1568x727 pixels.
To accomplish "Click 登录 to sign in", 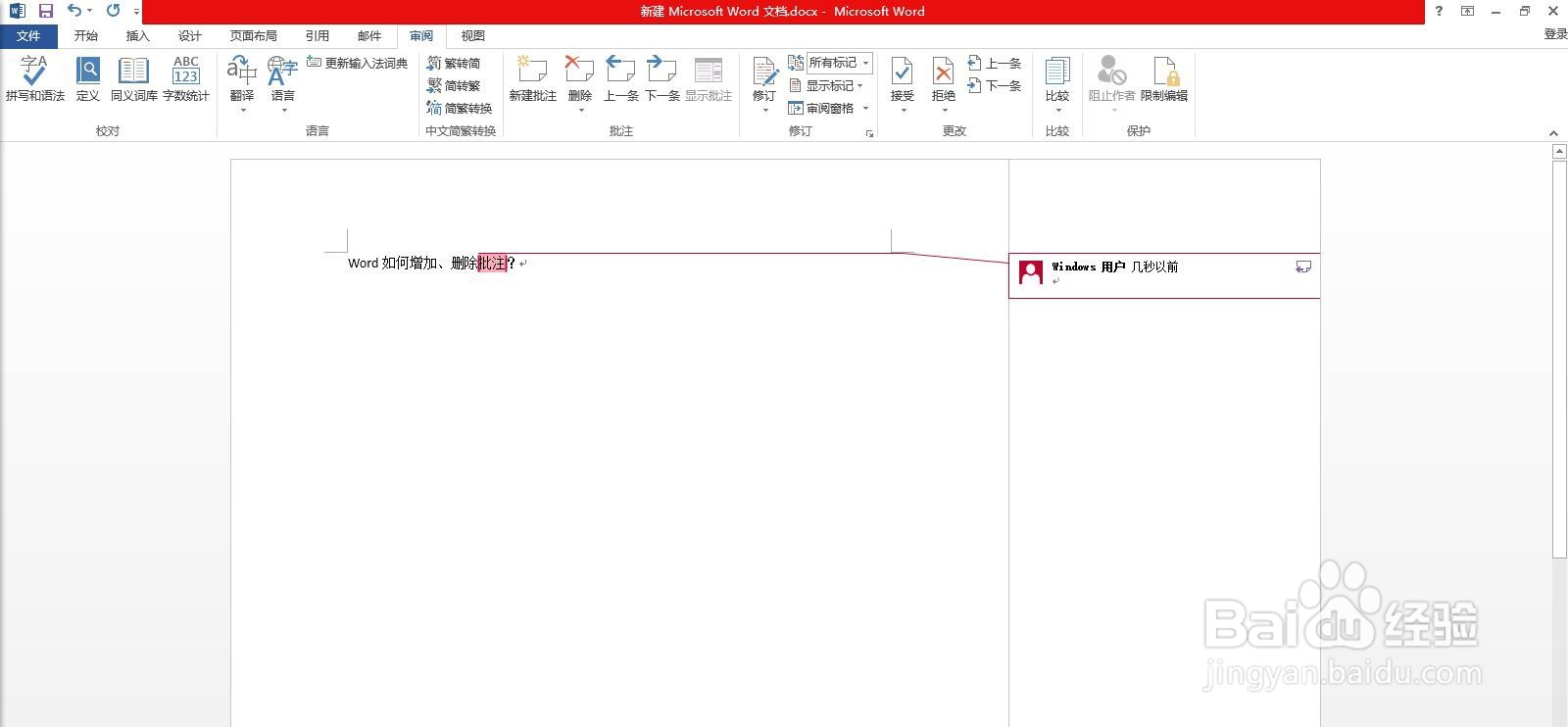I will pyautogui.click(x=1555, y=34).
